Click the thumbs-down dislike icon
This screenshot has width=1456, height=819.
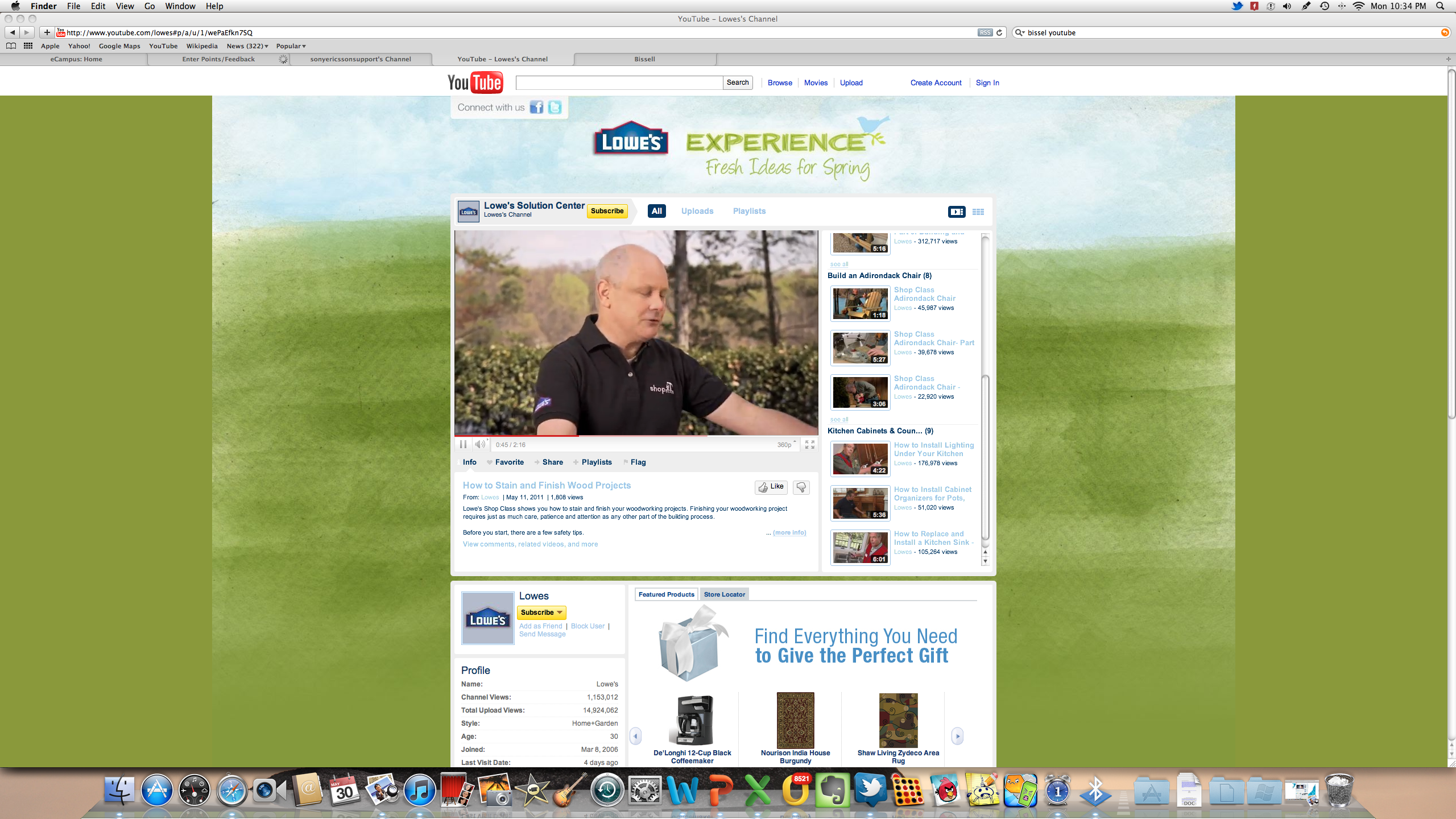pyautogui.click(x=801, y=487)
